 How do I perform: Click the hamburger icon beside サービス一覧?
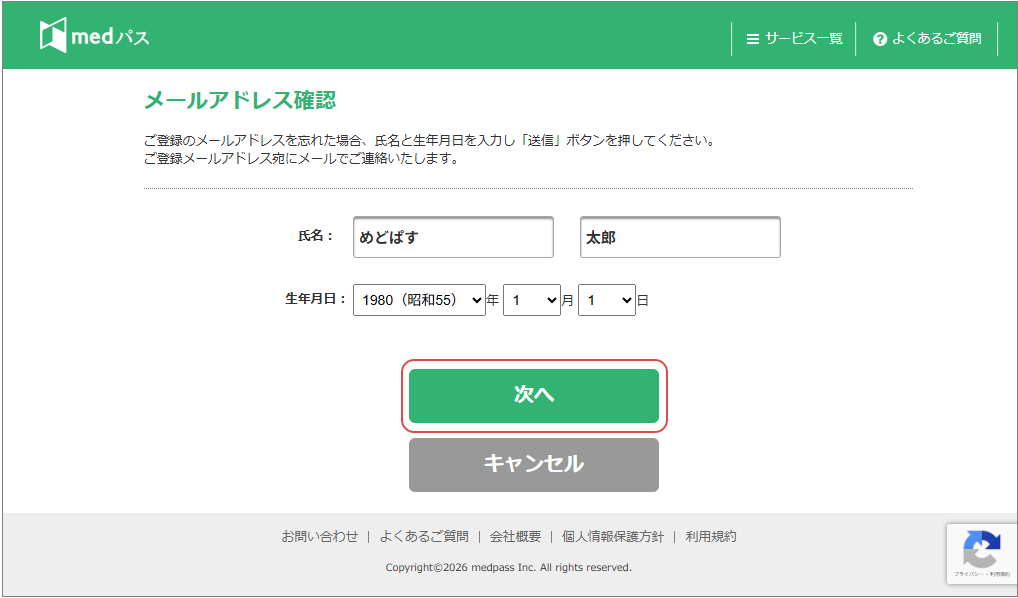point(752,39)
